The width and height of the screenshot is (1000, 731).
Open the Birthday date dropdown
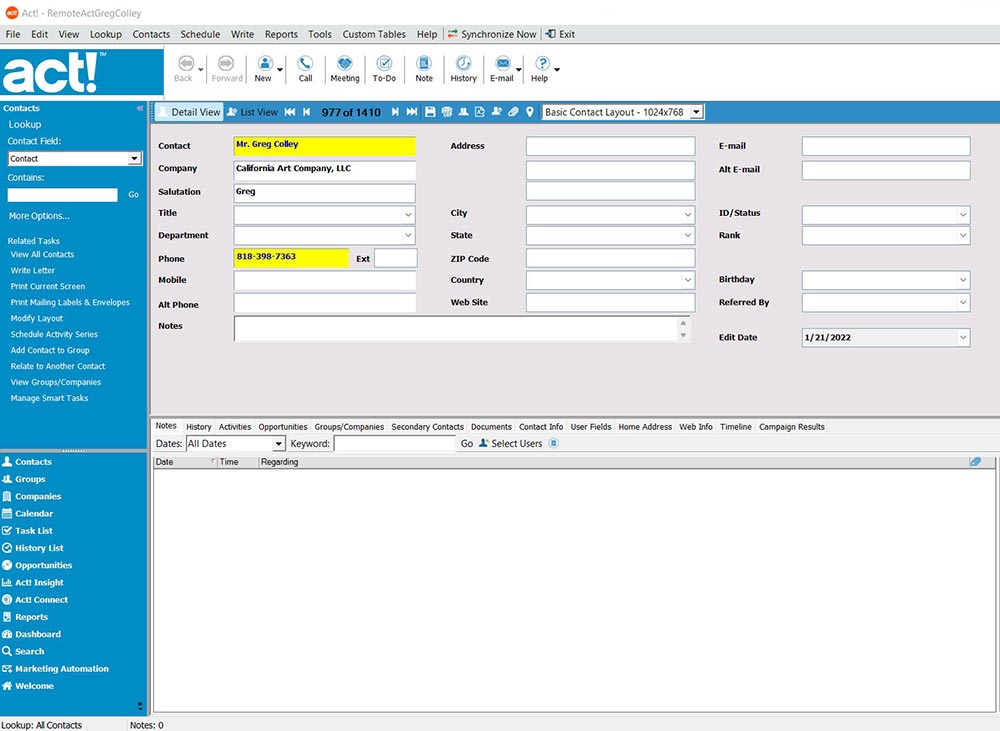[x=963, y=280]
